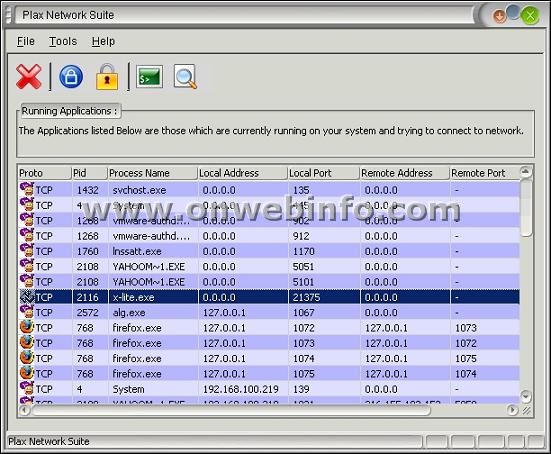The height and width of the screenshot is (454, 551).
Task: Click the orange download-arrow title bar button
Action: 499,16
